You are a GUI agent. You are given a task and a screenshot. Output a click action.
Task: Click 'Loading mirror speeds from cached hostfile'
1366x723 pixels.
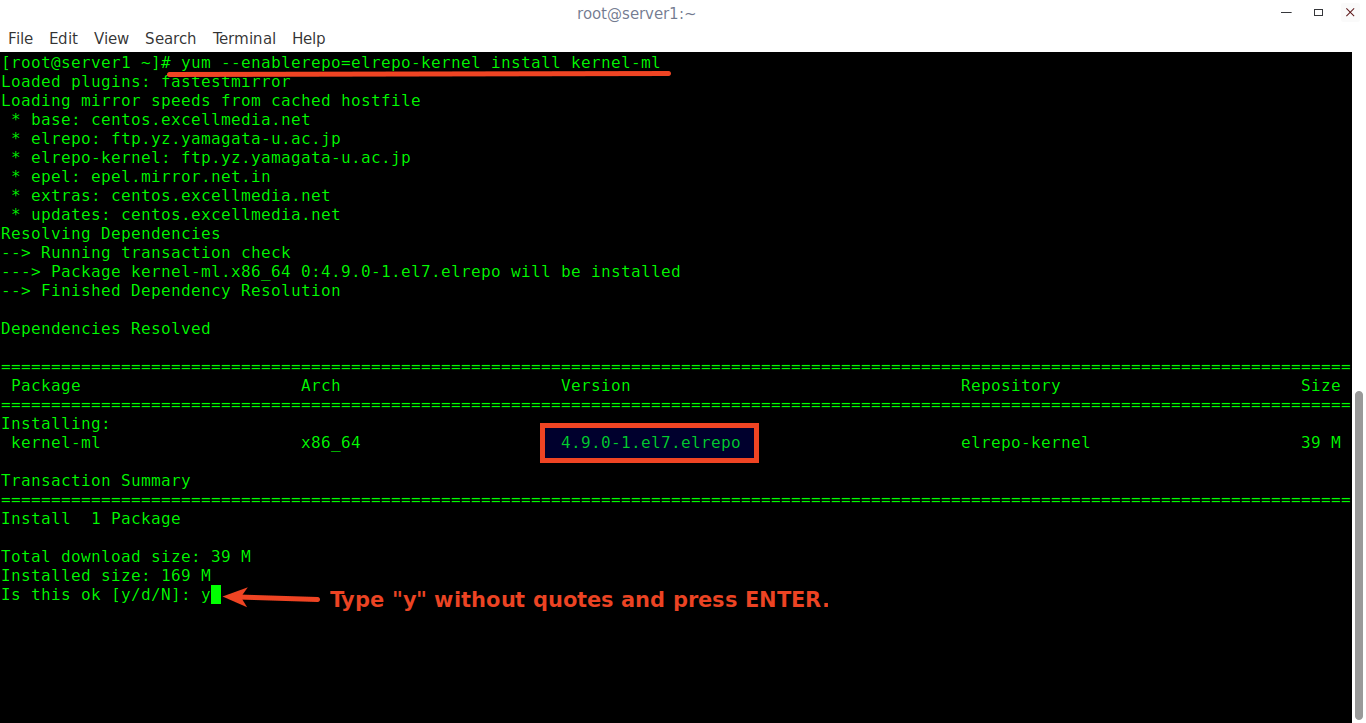(x=211, y=101)
